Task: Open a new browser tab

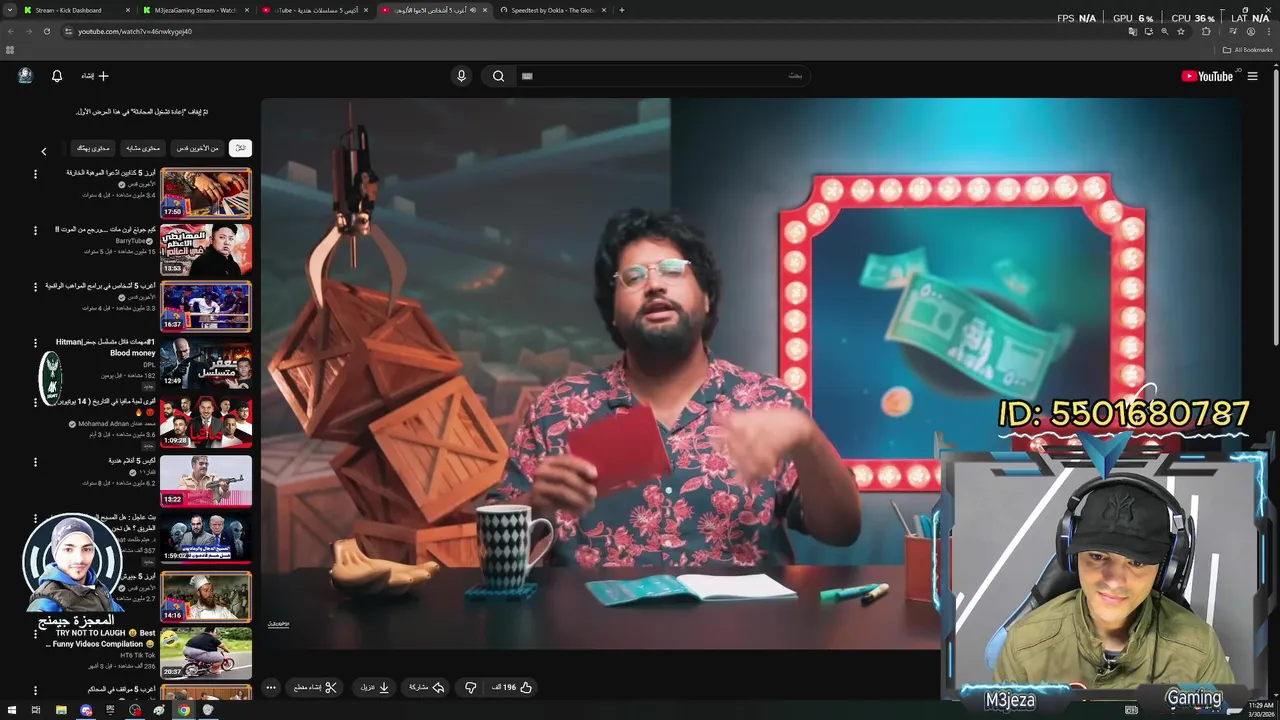Action: (x=622, y=10)
